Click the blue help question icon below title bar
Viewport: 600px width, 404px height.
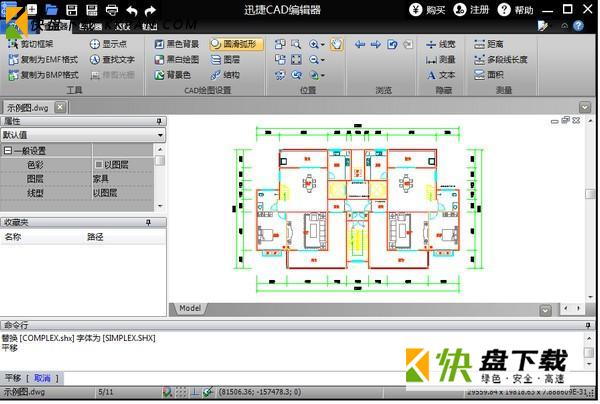[x=579, y=26]
